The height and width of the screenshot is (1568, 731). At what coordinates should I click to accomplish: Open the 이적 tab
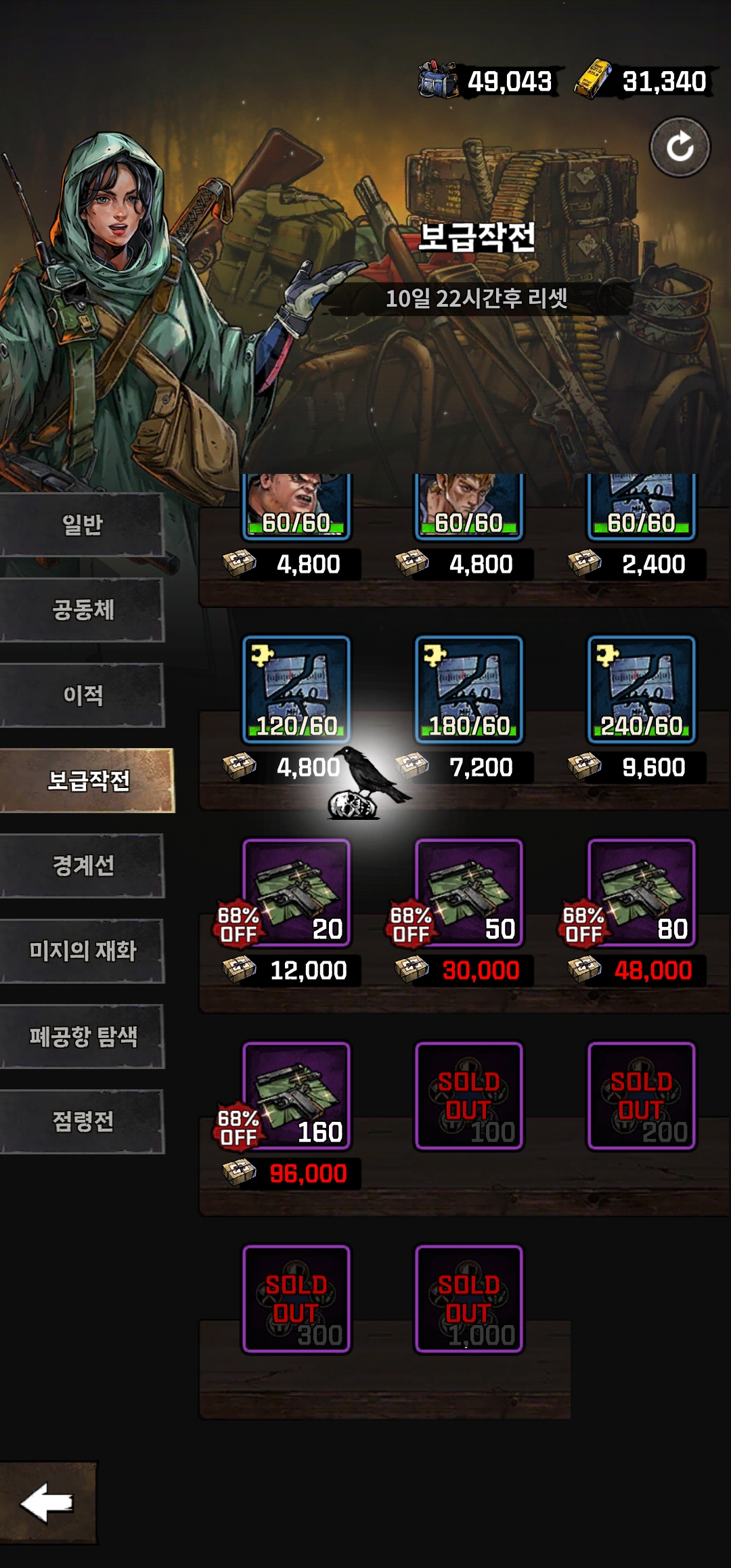tap(82, 695)
